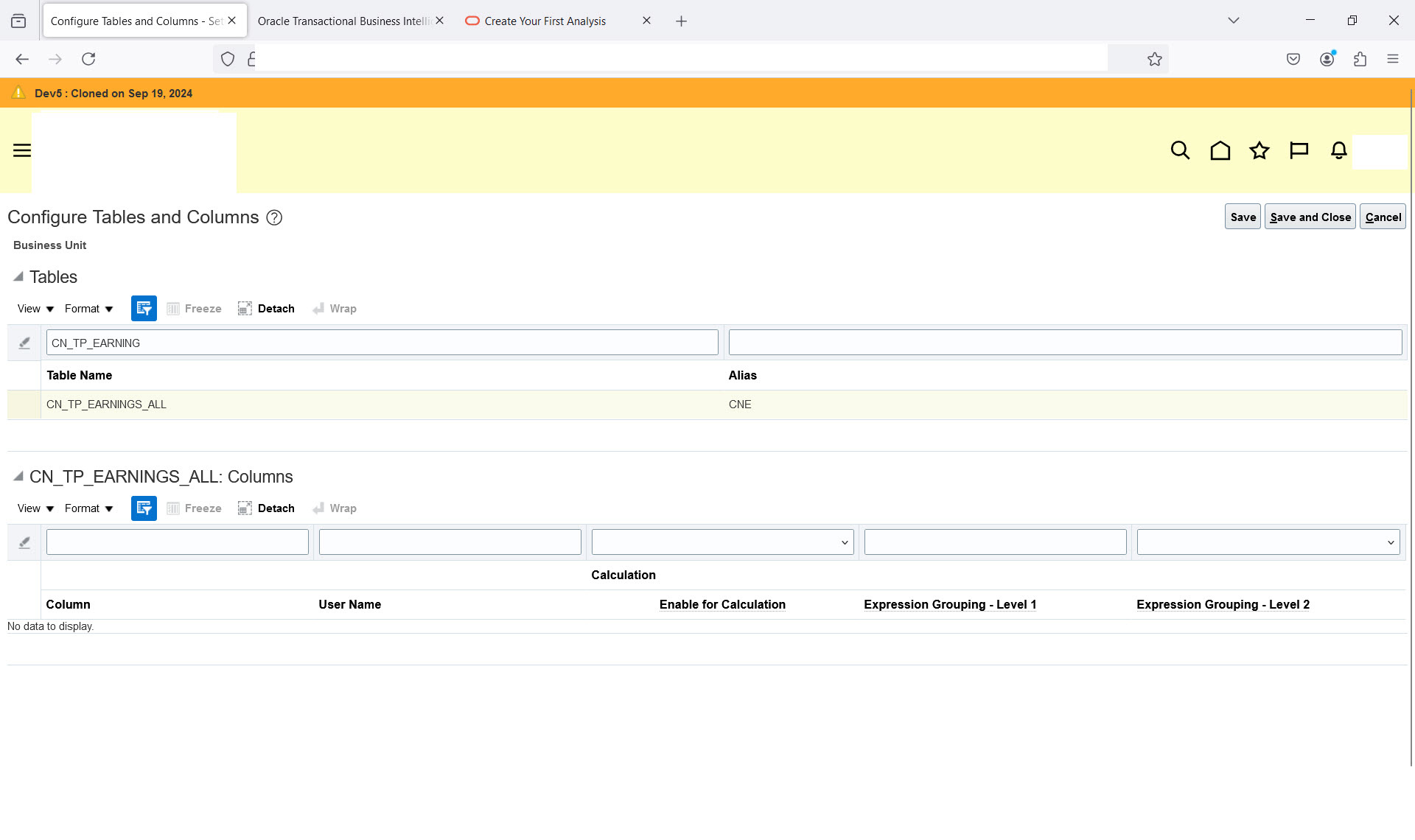
Task: Switch to Create Your First Analysis tab
Action: [x=545, y=21]
